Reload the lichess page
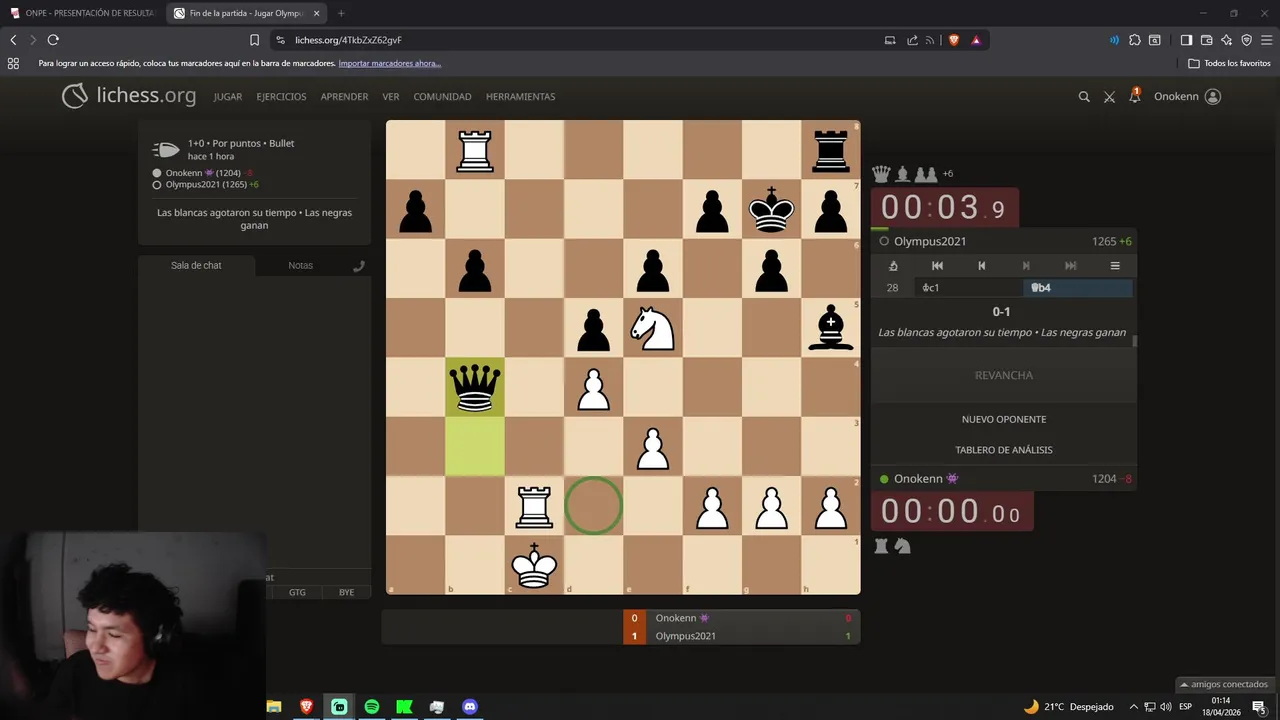The height and width of the screenshot is (720, 1280). pos(53,40)
